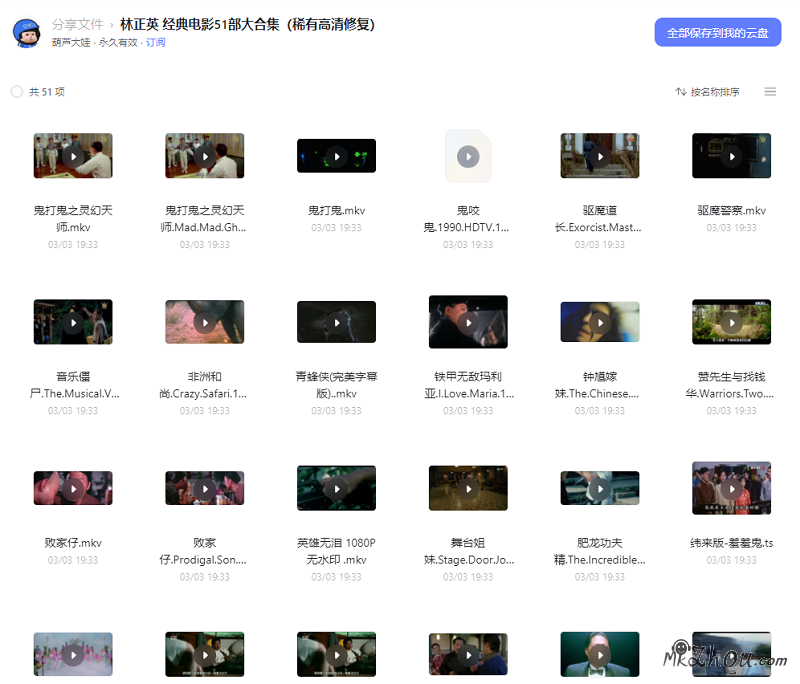Image resolution: width=800 pixels, height=684 pixels.
Task: Click the 订阅 subscribe link
Action: pos(155,43)
